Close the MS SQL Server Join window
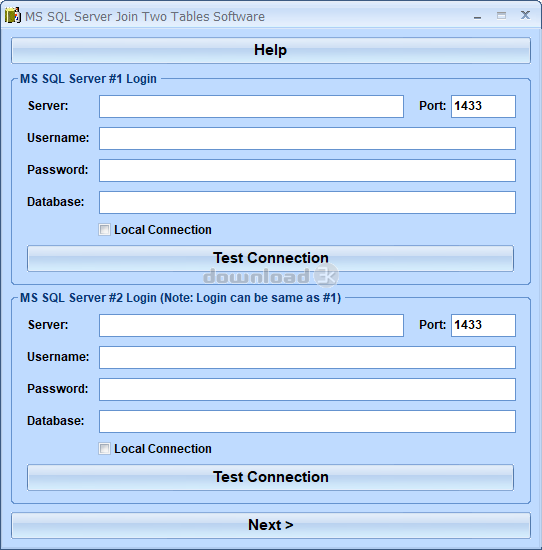Image resolution: width=542 pixels, height=550 pixels. [525, 15]
